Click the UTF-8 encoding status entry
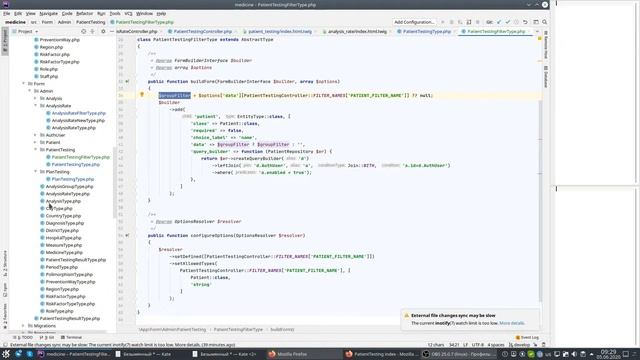The image size is (640, 360). [478, 345]
